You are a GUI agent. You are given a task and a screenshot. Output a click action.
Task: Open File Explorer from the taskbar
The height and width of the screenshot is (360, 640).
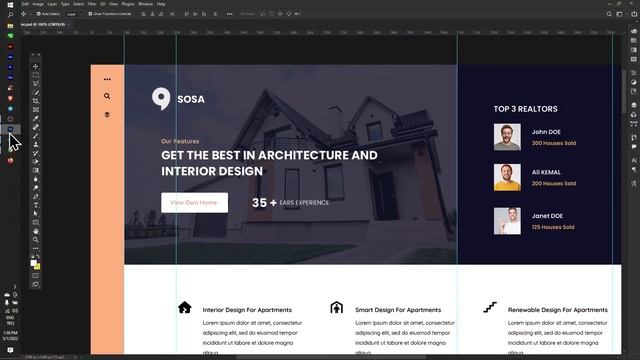click(x=10, y=26)
